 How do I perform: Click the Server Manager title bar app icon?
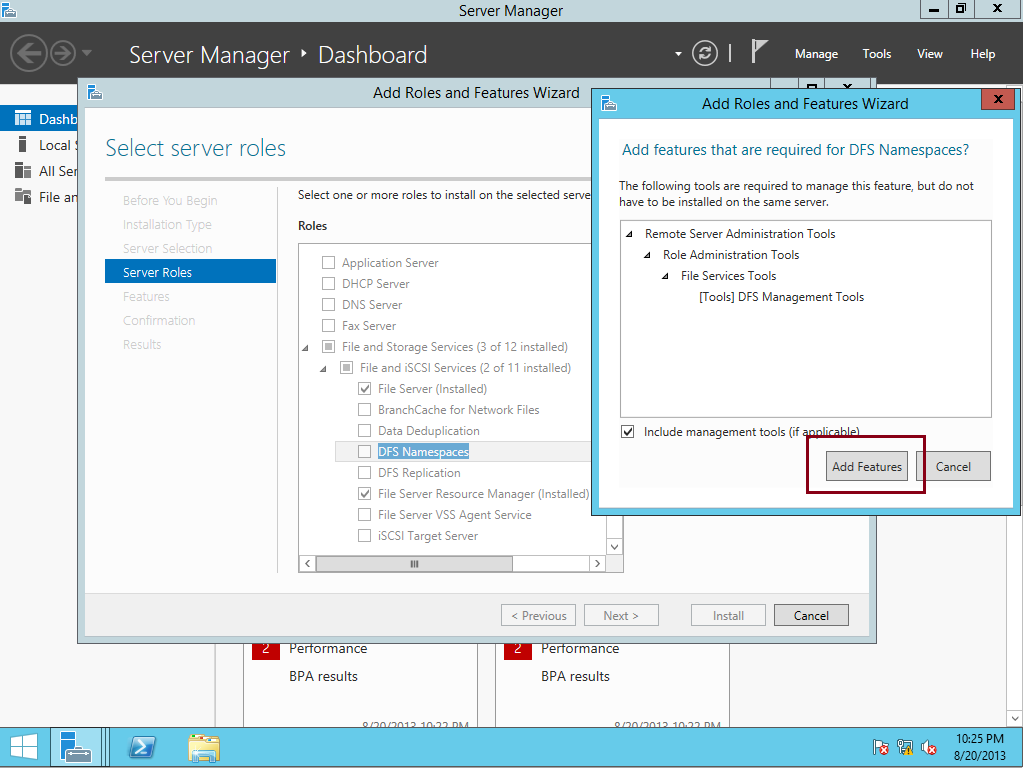click(8, 9)
